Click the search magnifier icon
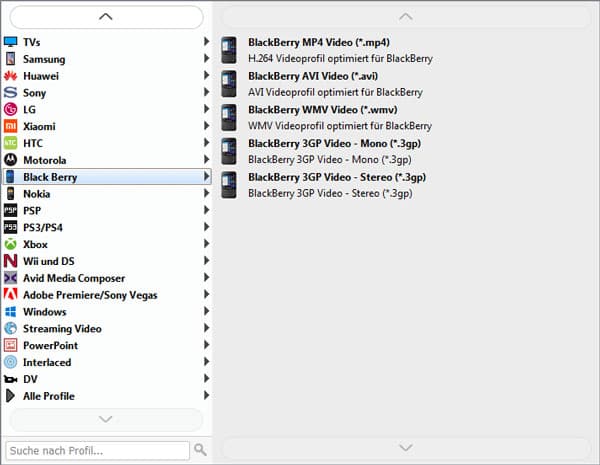 200,450
